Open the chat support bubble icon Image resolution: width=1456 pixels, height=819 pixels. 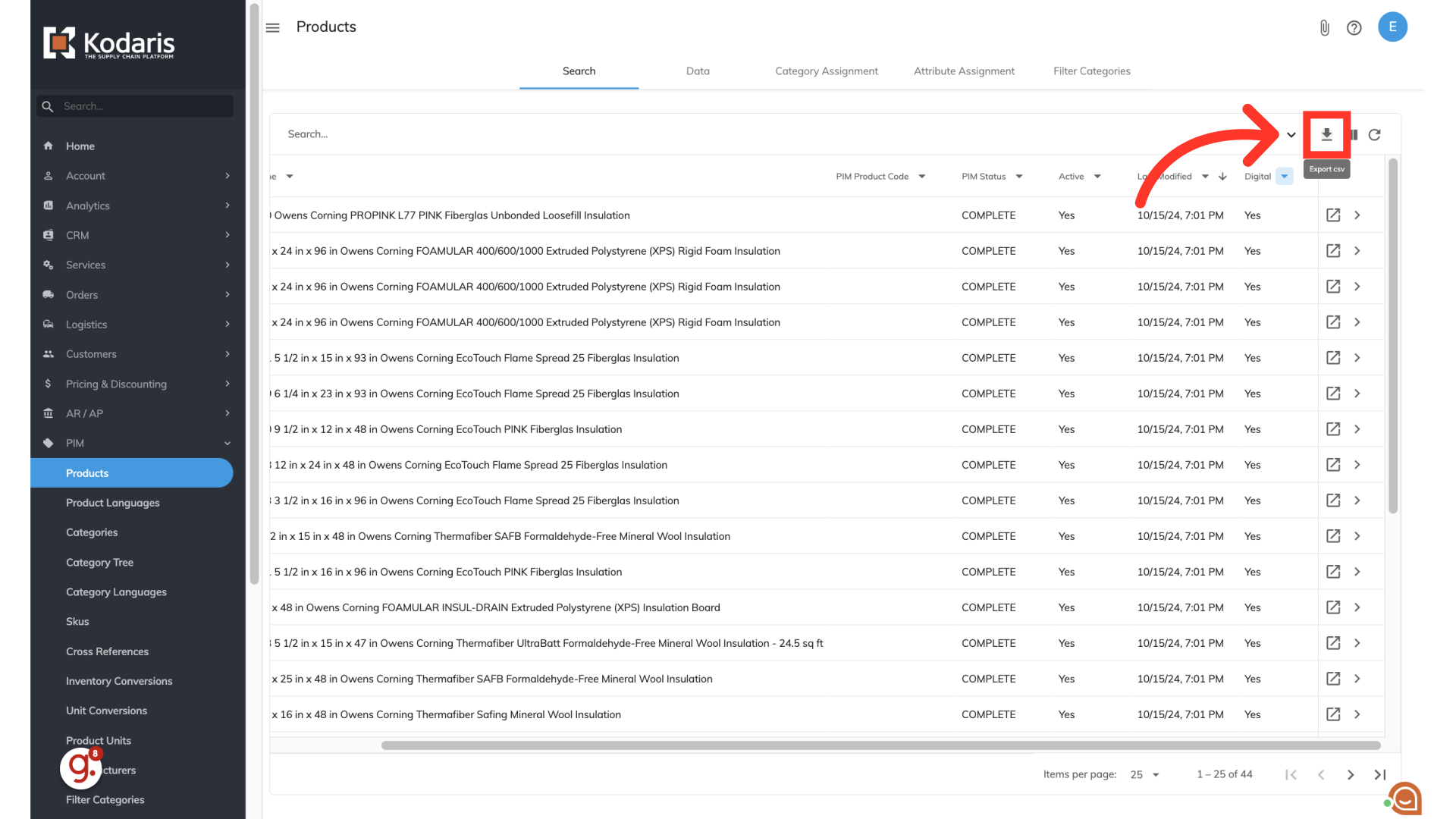click(1405, 798)
